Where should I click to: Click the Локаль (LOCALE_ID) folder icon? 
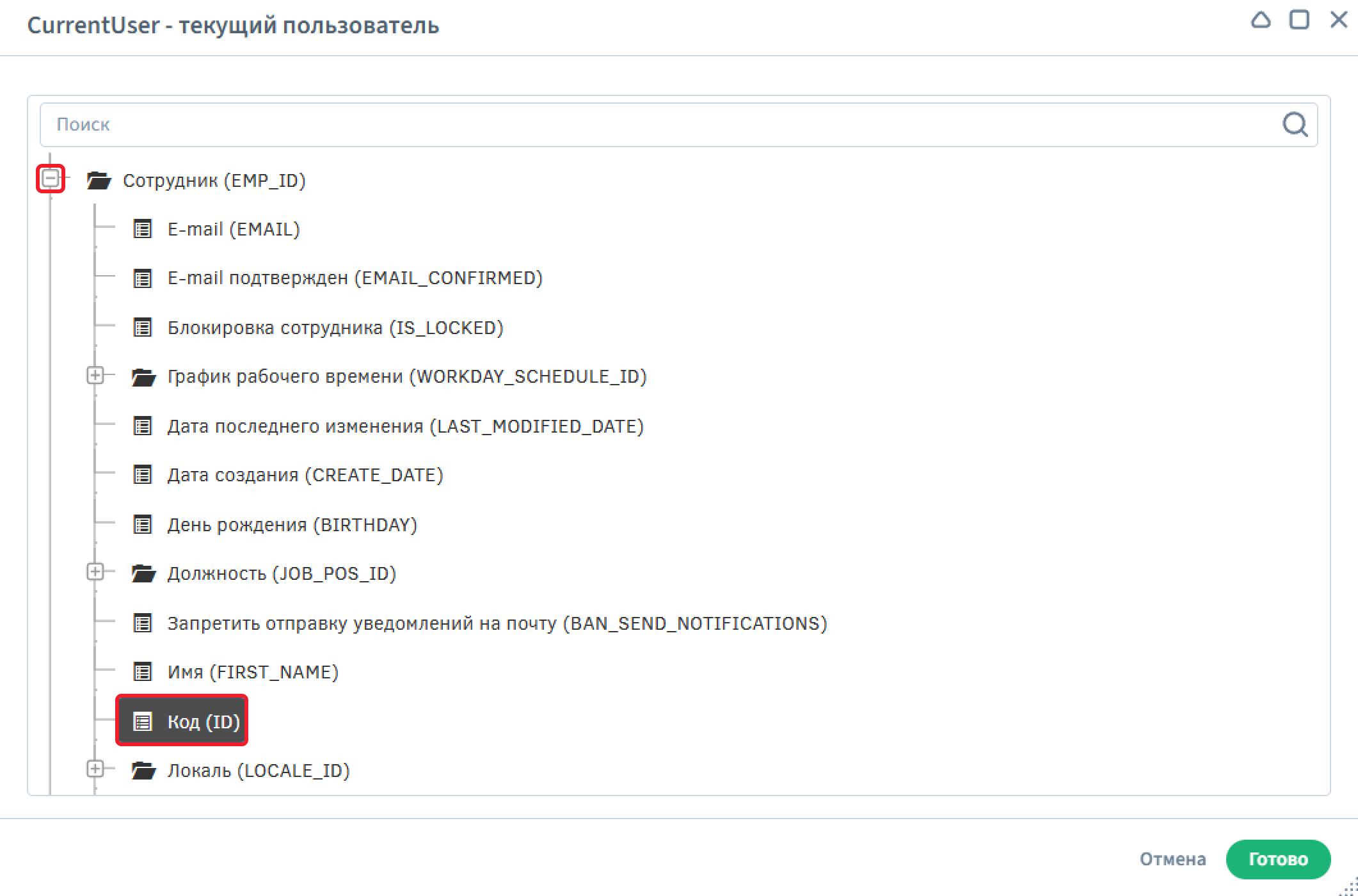click(144, 771)
